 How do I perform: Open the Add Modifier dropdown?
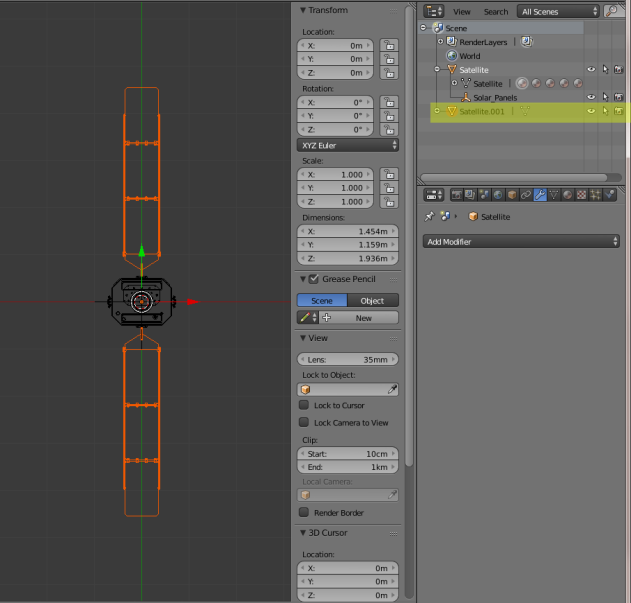click(x=522, y=241)
